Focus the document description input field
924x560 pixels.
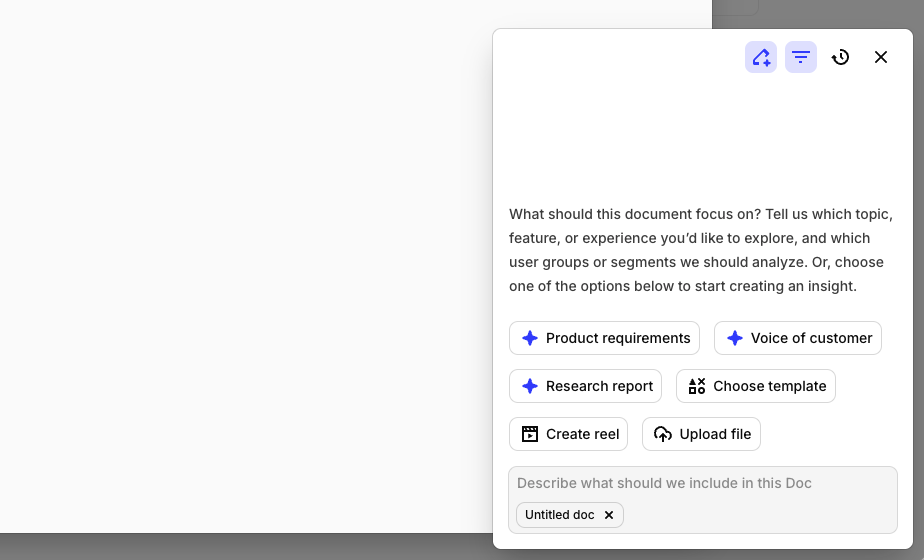(x=703, y=500)
